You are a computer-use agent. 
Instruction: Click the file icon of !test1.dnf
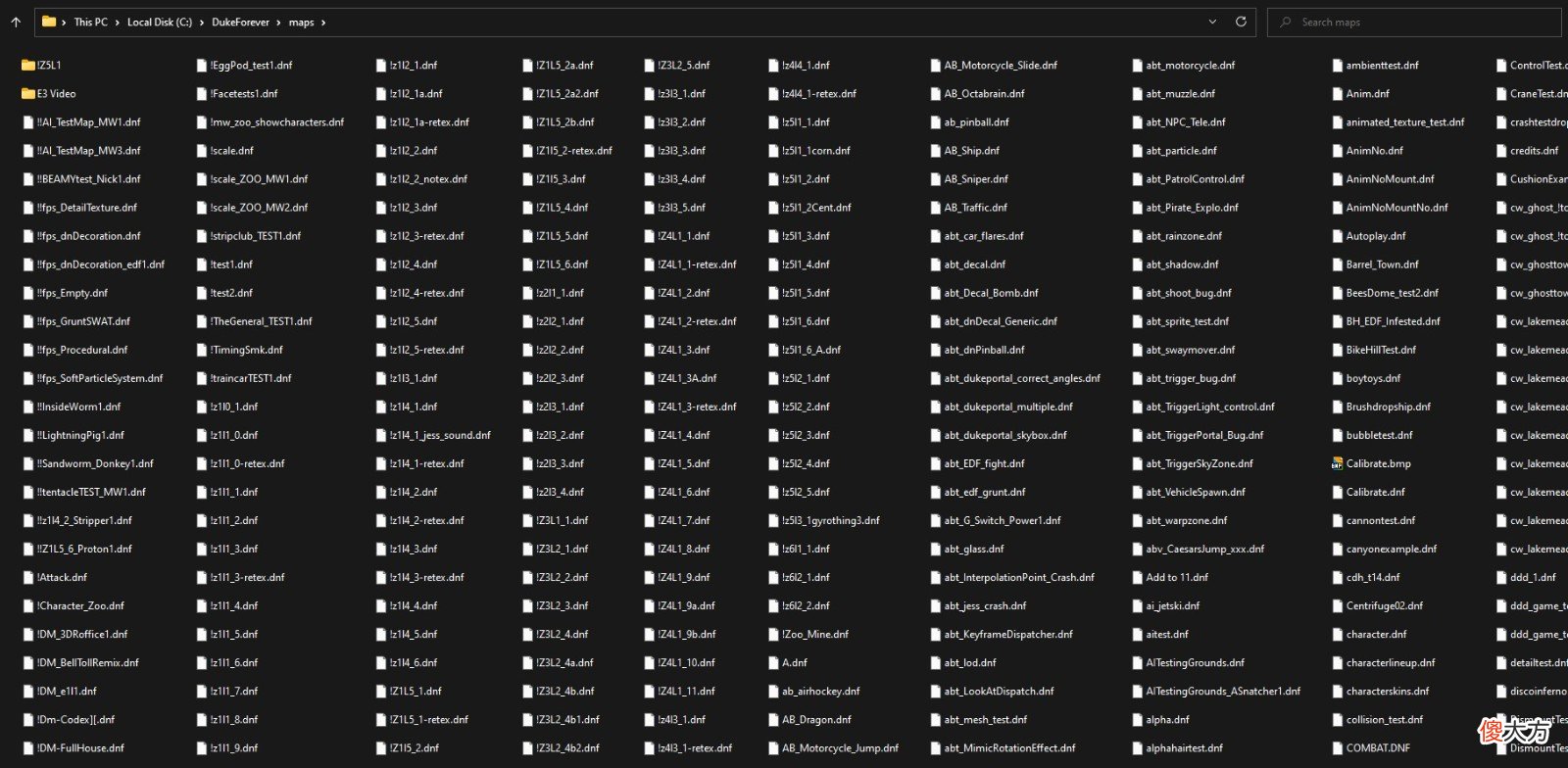[202, 264]
